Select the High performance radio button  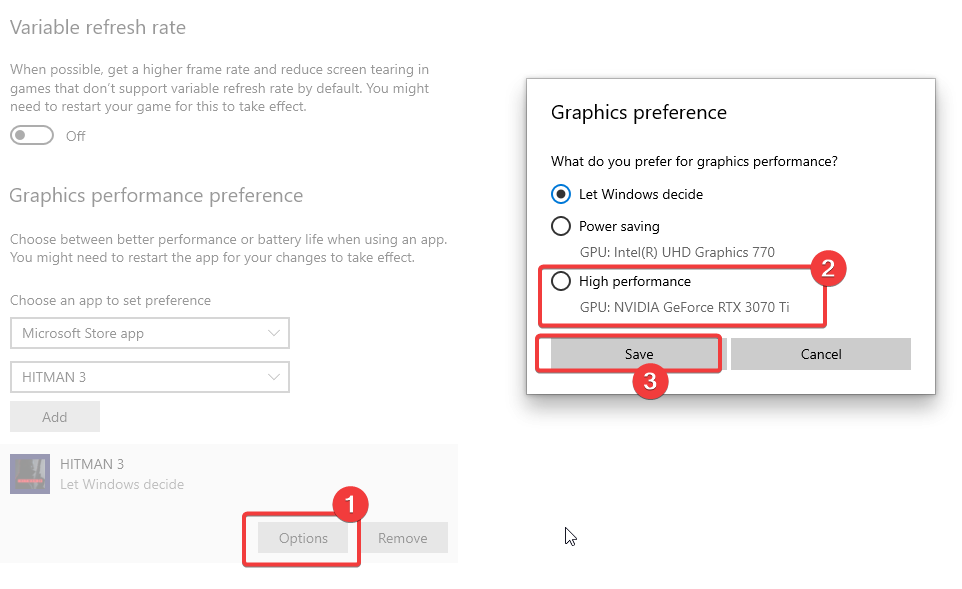pos(562,281)
